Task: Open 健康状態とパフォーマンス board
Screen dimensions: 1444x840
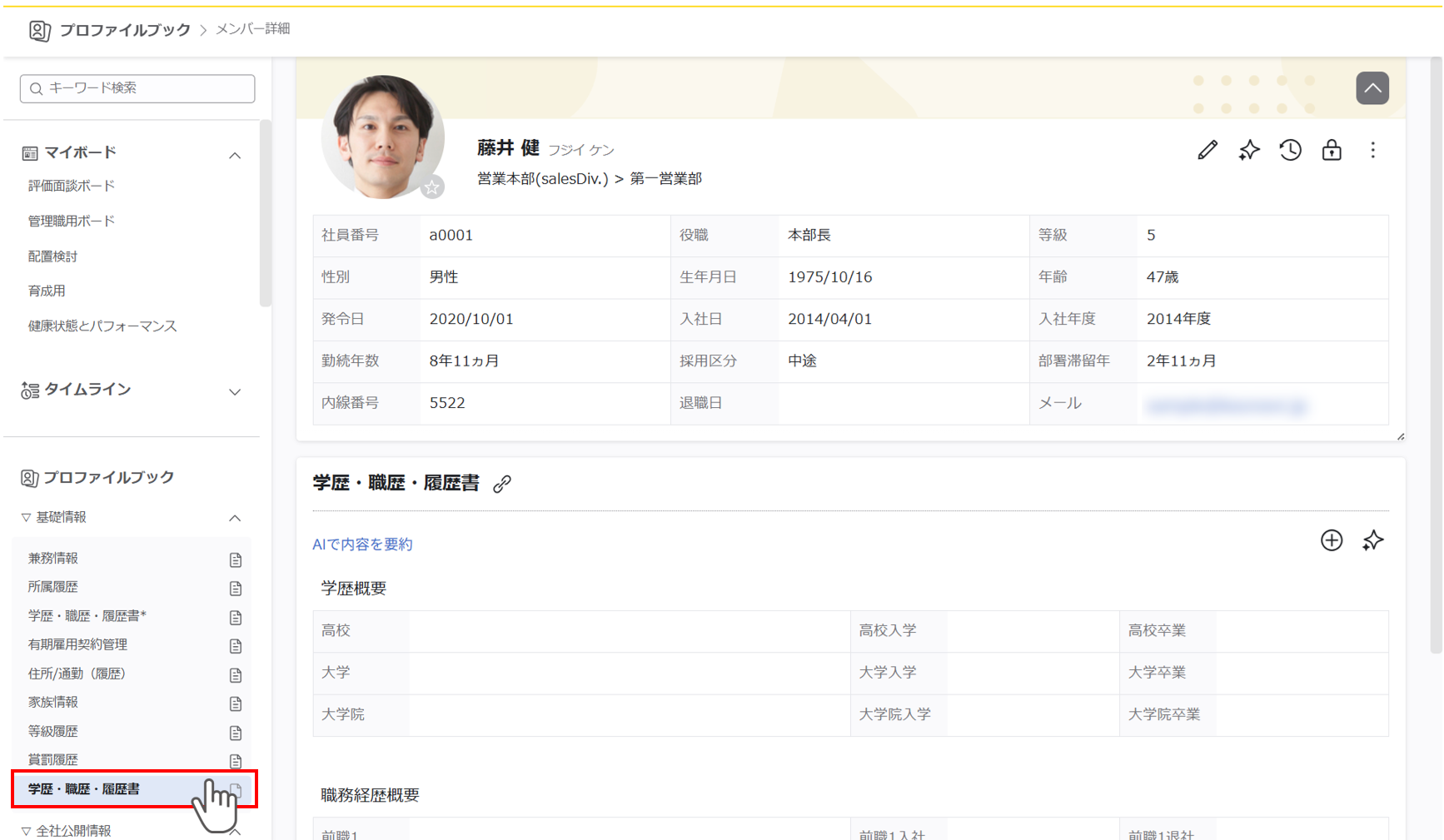Action: point(102,326)
